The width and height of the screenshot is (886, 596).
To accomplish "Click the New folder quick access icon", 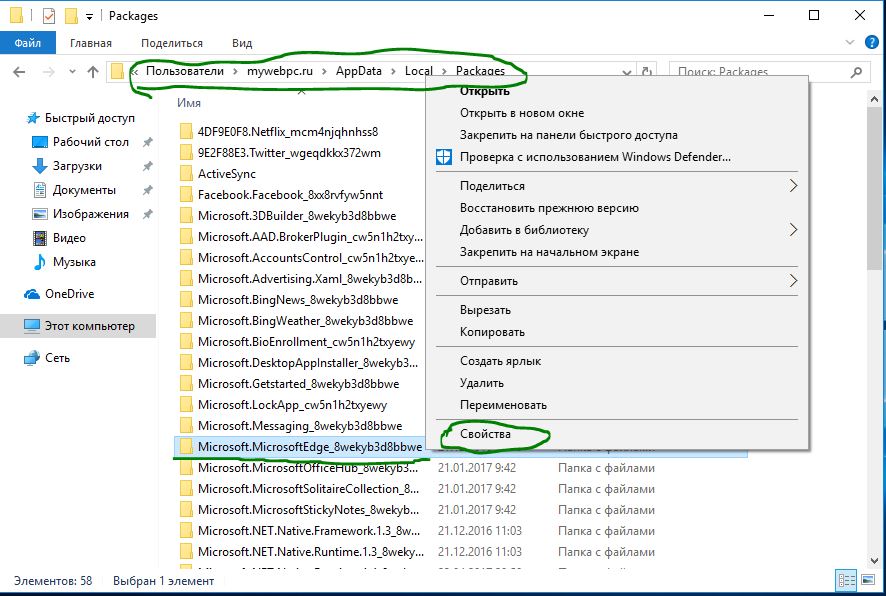I will tap(71, 16).
